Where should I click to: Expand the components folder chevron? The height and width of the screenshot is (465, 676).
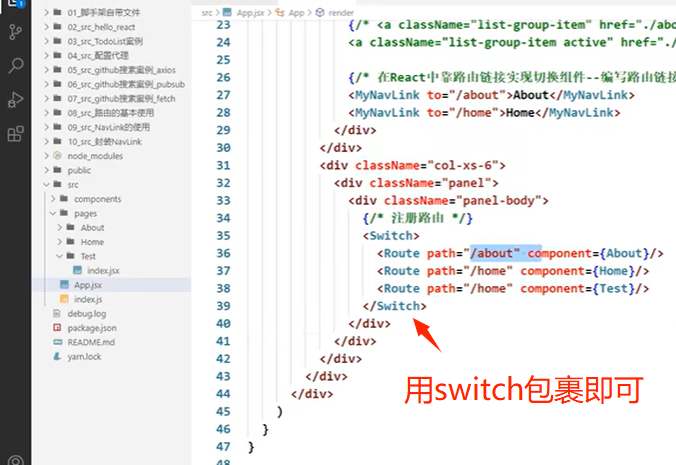tap(53, 199)
